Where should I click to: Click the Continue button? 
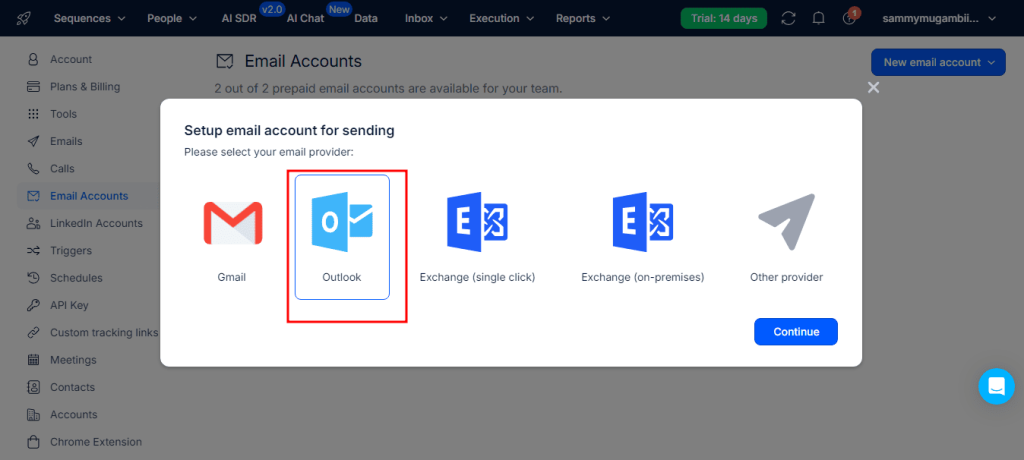pos(795,332)
